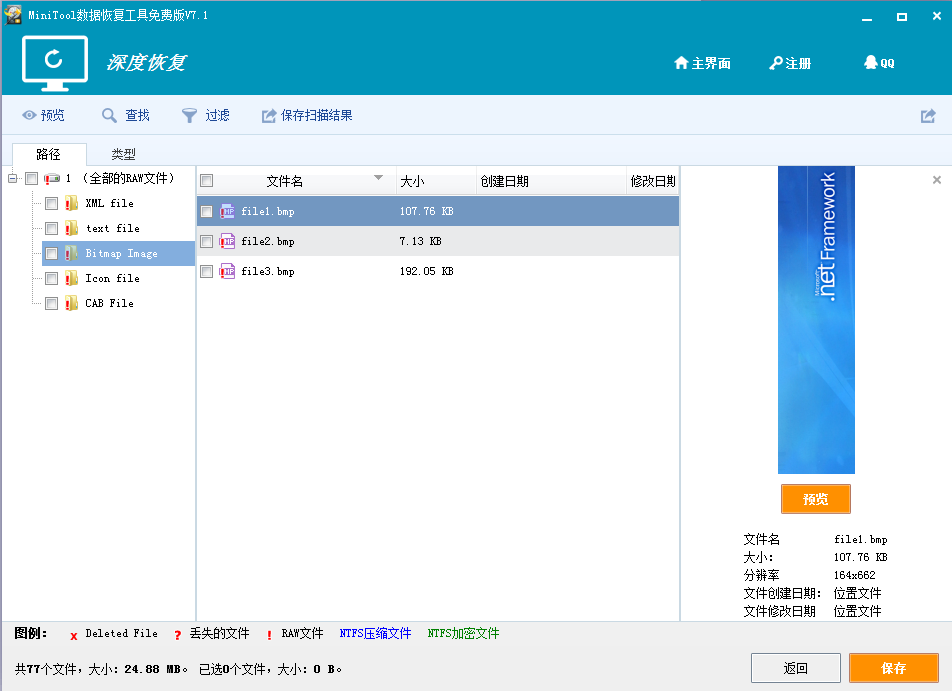Tick the text file checkbox
This screenshot has width=952, height=691.
[x=52, y=228]
